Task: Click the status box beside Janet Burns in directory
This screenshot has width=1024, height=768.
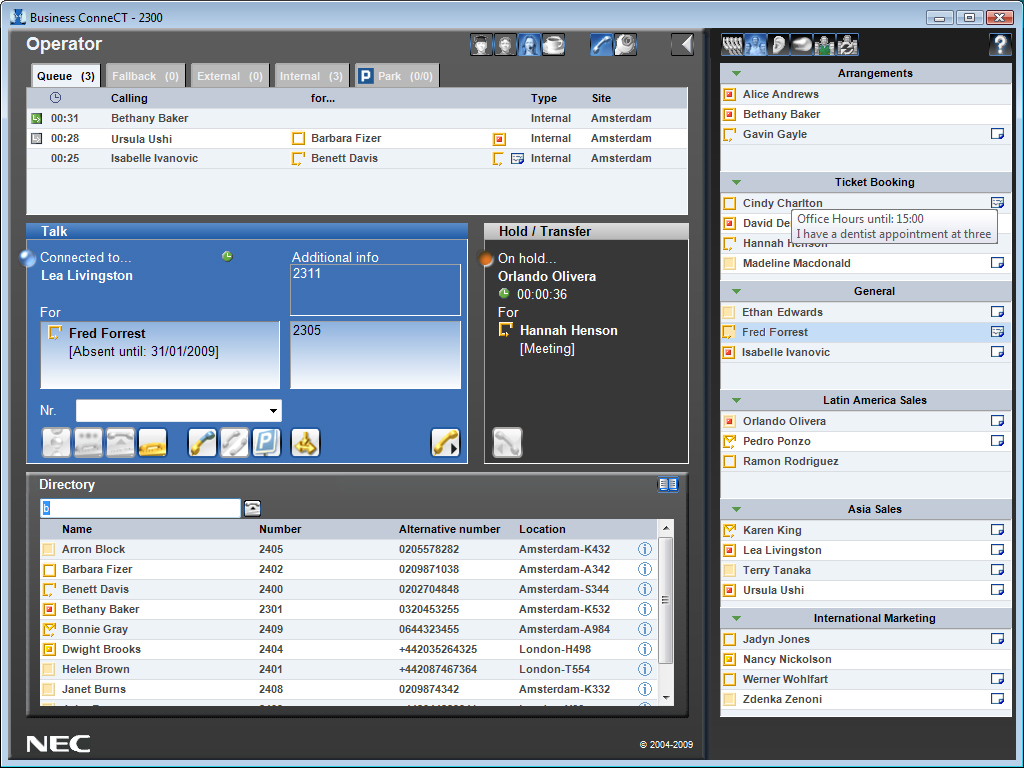Action: 49,690
